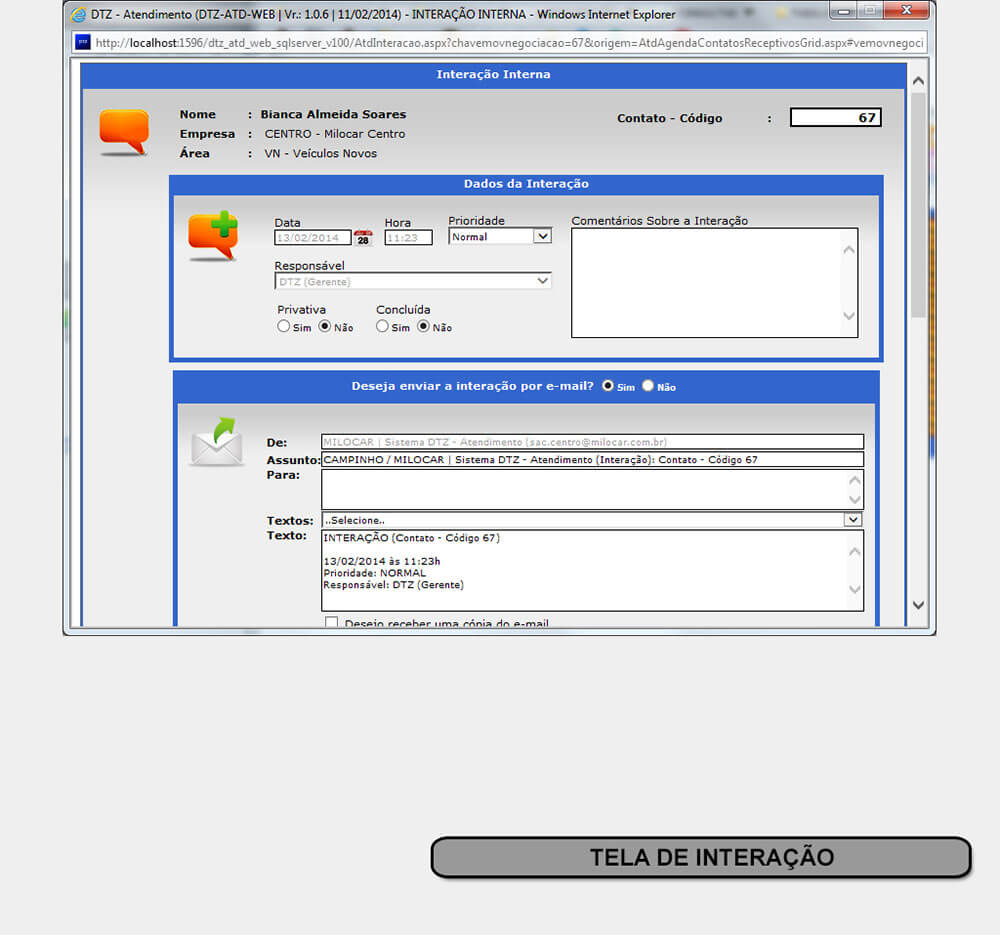The image size is (1000, 935).
Task: Open the Textos template dropdown
Action: coord(592,520)
